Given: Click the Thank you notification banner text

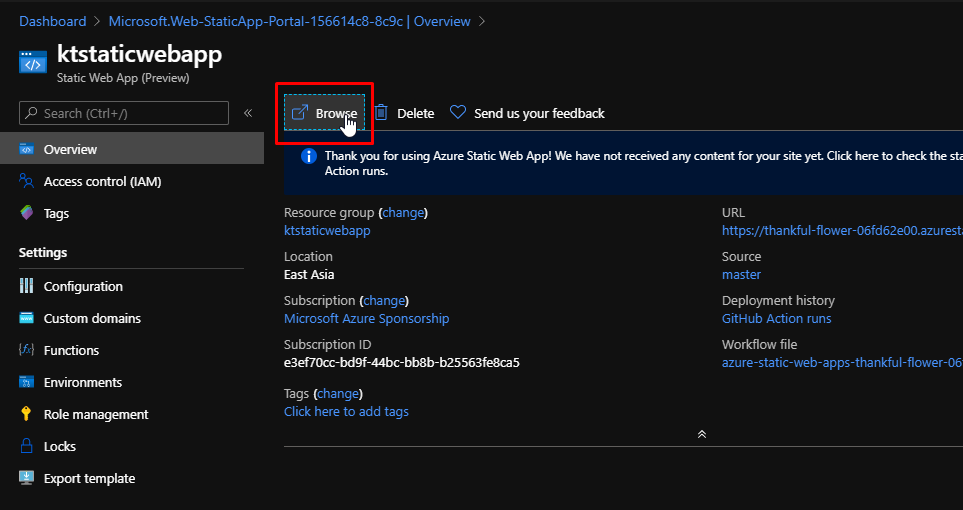Looking at the screenshot, I should (644, 163).
